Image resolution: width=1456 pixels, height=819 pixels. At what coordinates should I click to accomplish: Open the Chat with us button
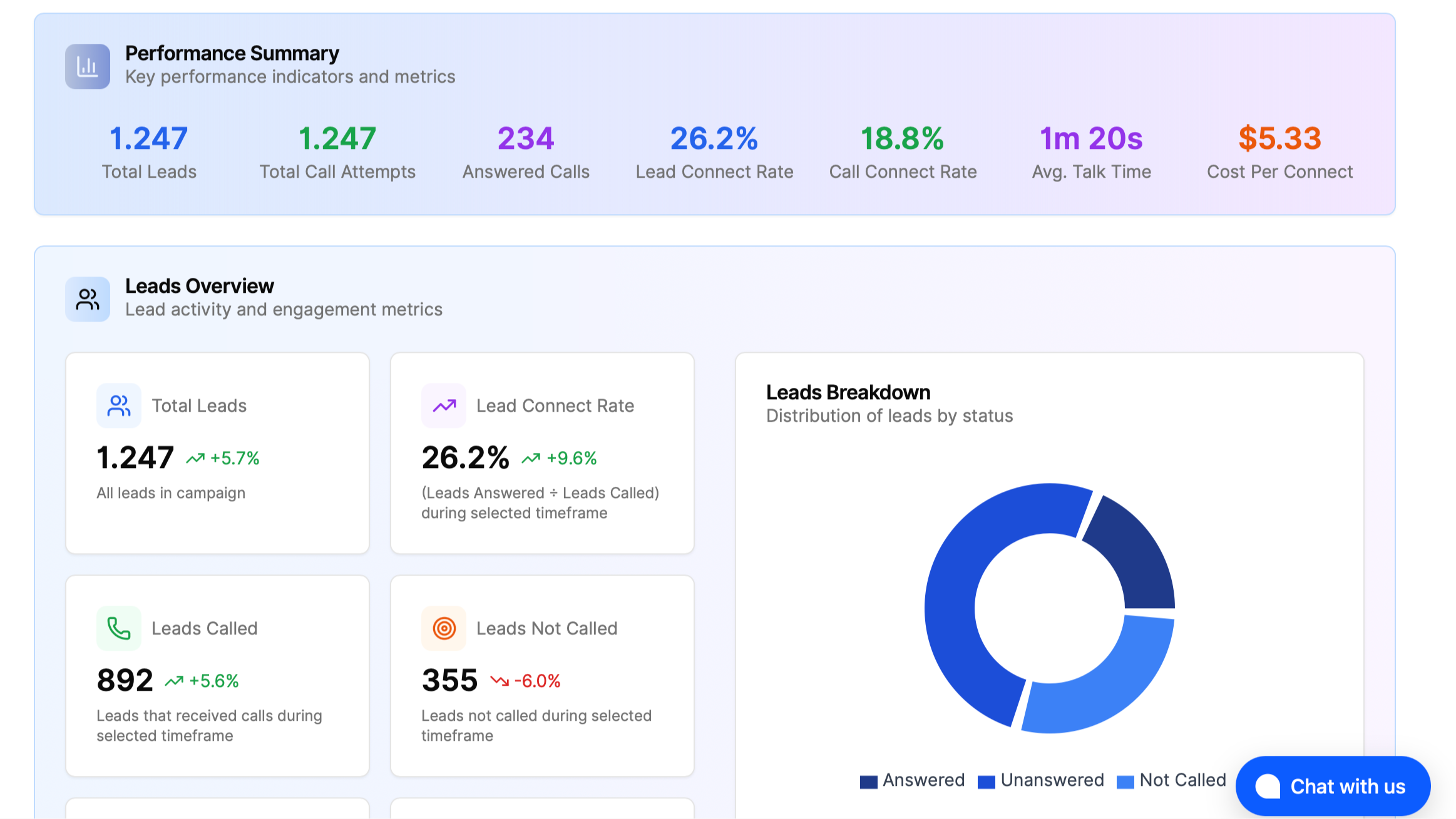[1333, 786]
